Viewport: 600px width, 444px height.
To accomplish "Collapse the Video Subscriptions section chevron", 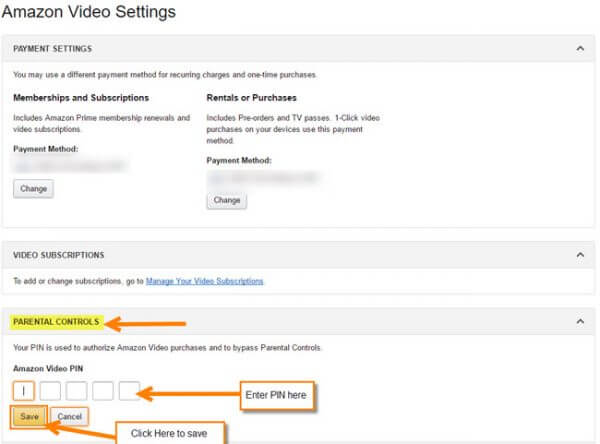I will [580, 255].
